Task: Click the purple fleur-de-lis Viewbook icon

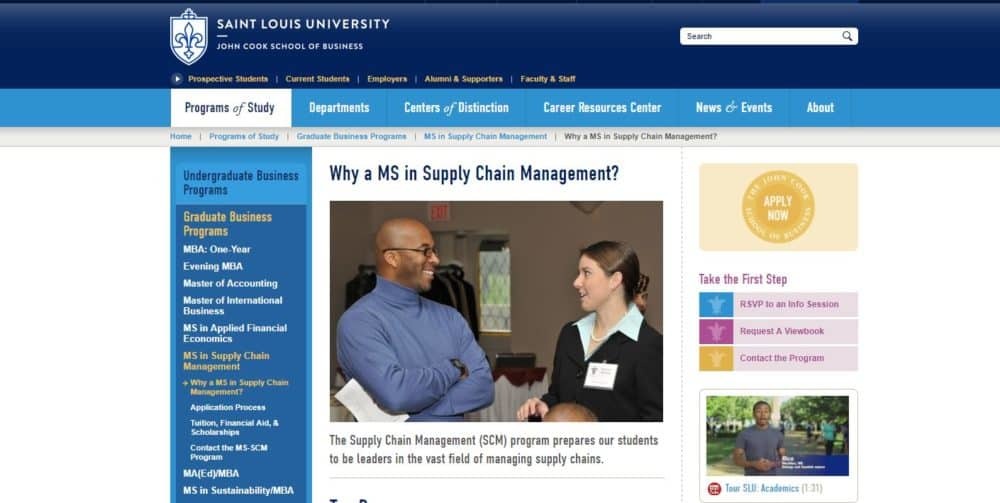Action: 716,332
